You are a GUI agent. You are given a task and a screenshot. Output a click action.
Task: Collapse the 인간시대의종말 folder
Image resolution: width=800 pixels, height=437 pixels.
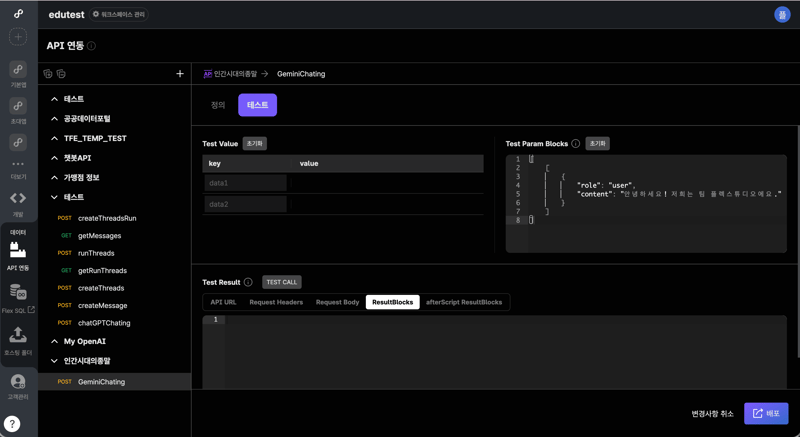tap(55, 361)
